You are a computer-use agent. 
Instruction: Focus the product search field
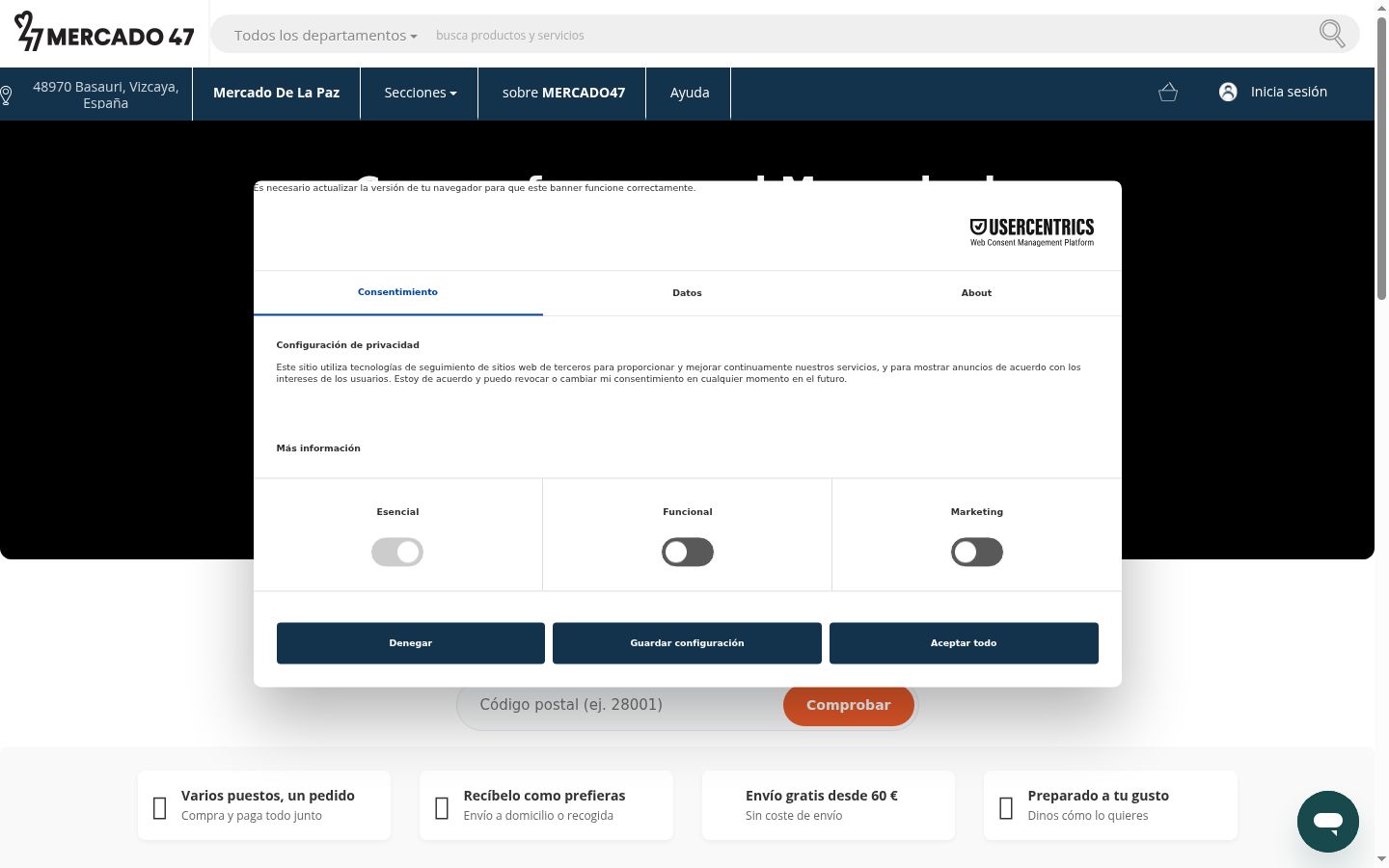(868, 36)
